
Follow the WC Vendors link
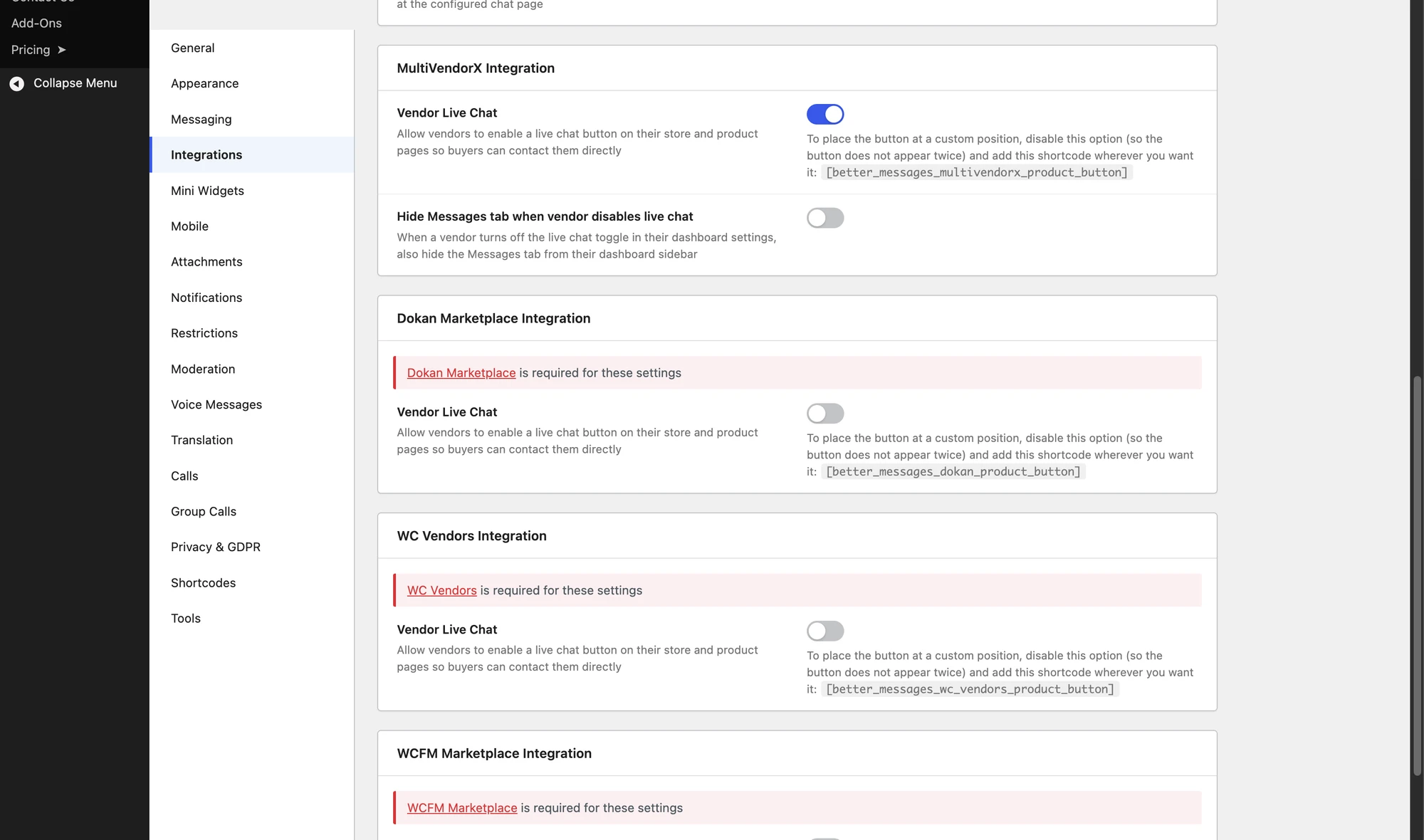[442, 590]
